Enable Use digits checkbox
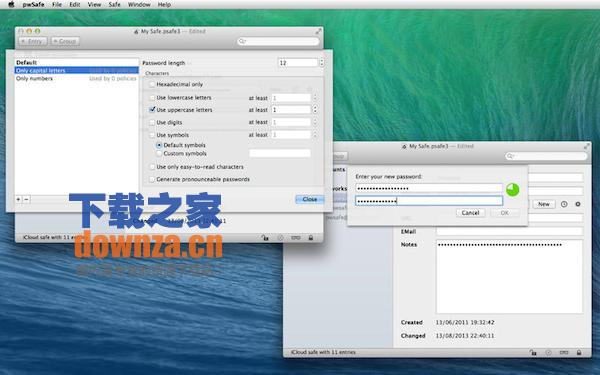Screen dimensions: 600x375 point(152,122)
